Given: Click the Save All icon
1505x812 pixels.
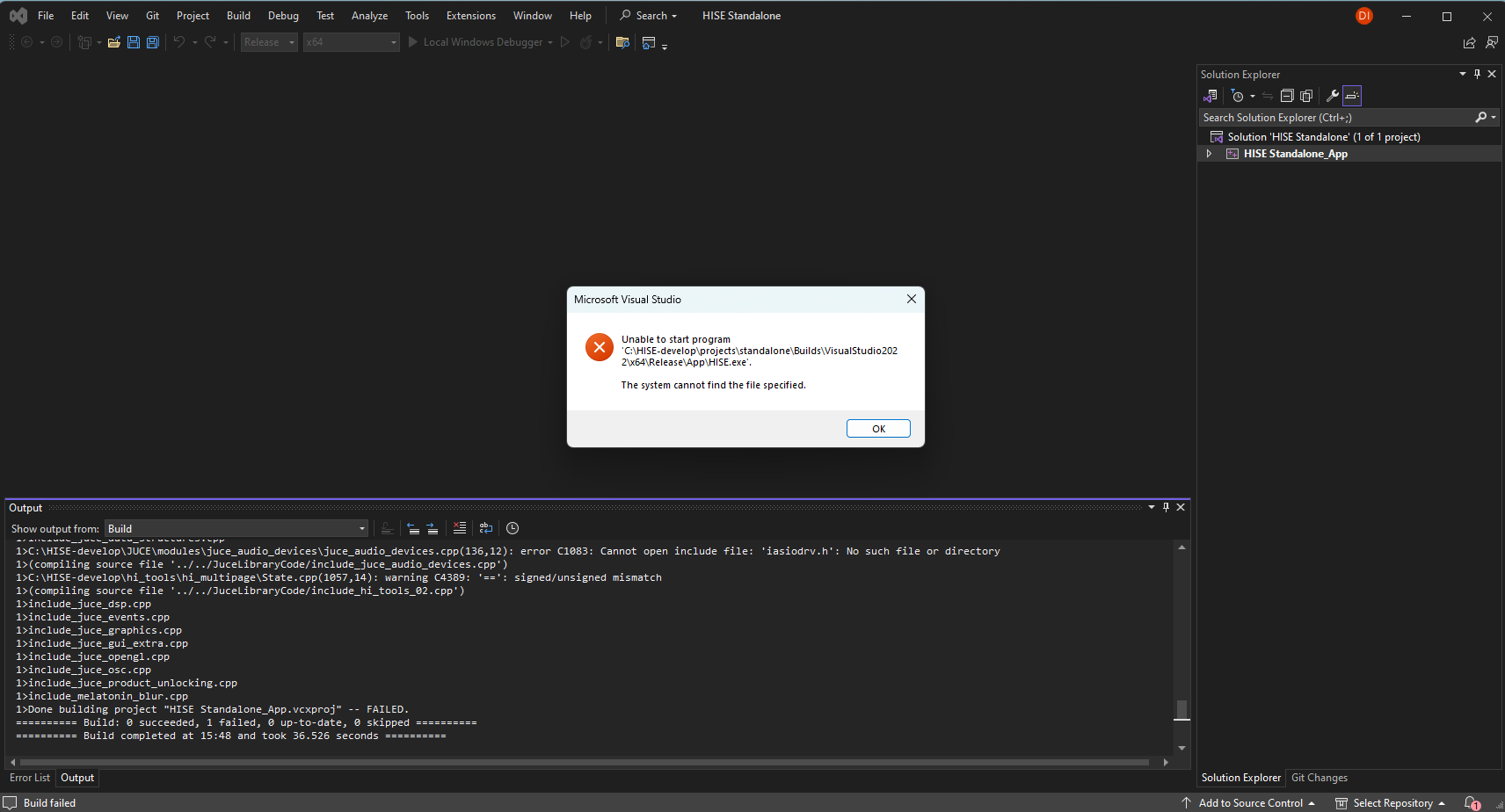Looking at the screenshot, I should pyautogui.click(x=153, y=42).
